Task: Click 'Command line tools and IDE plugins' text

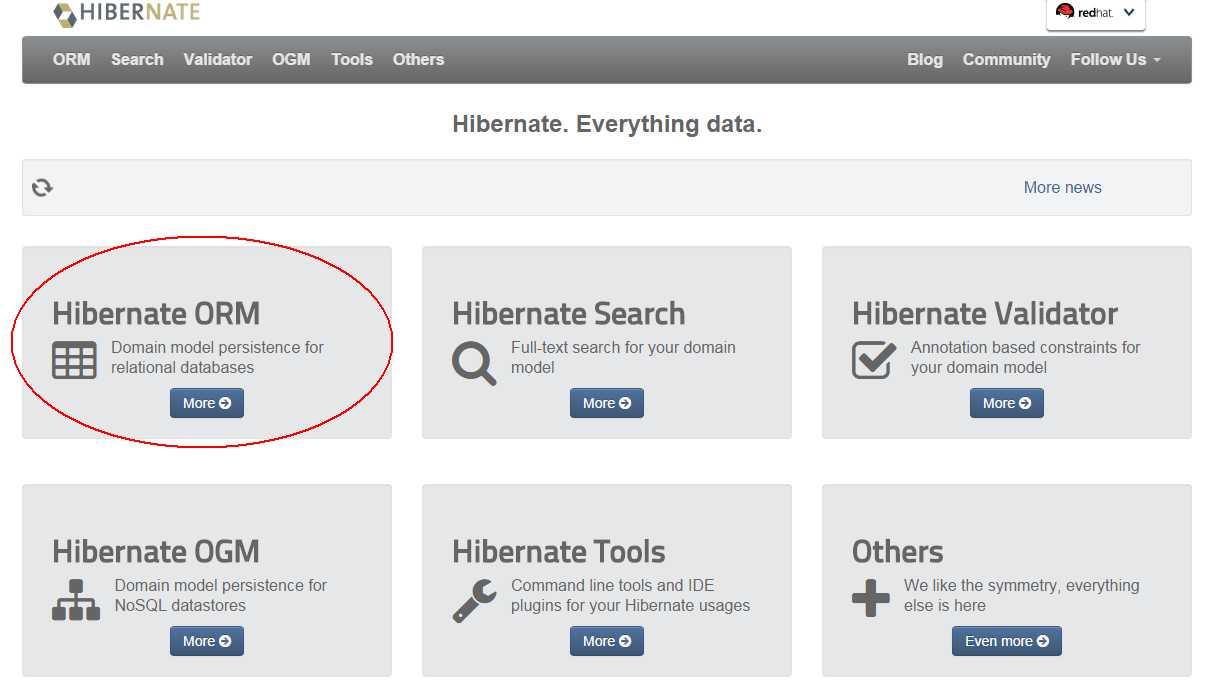Action: click(630, 595)
